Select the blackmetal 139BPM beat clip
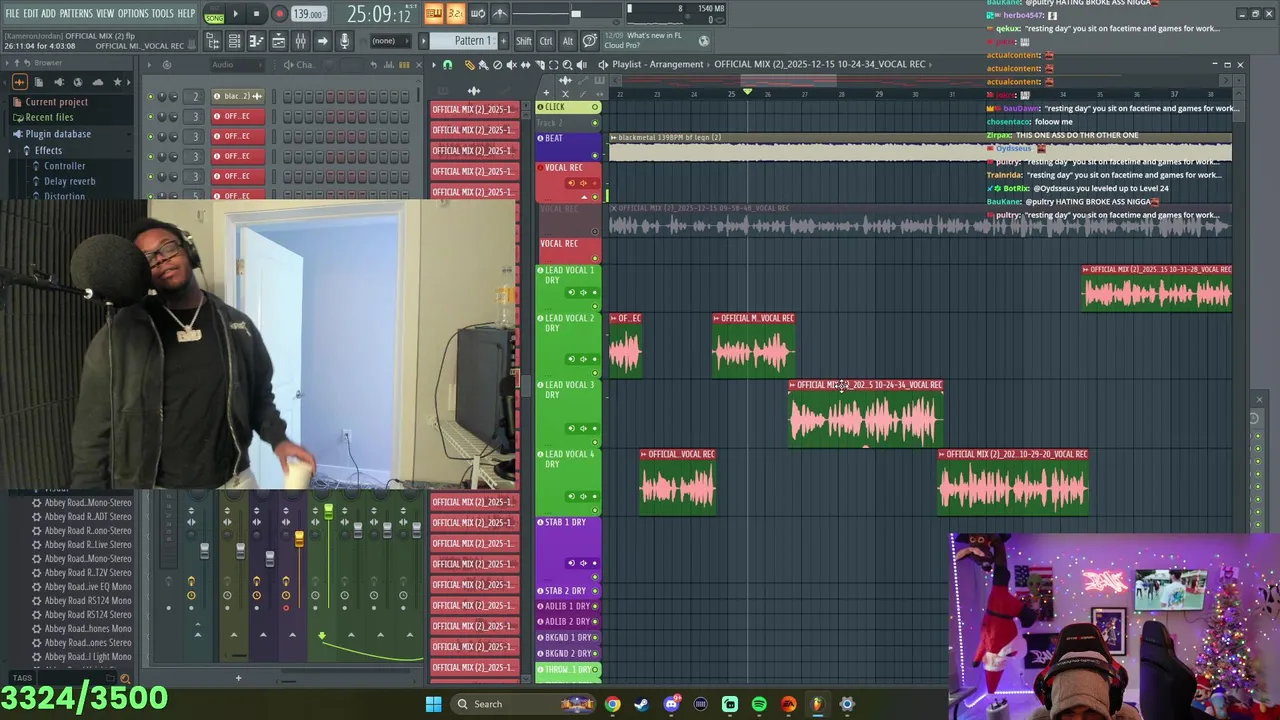 click(920, 148)
